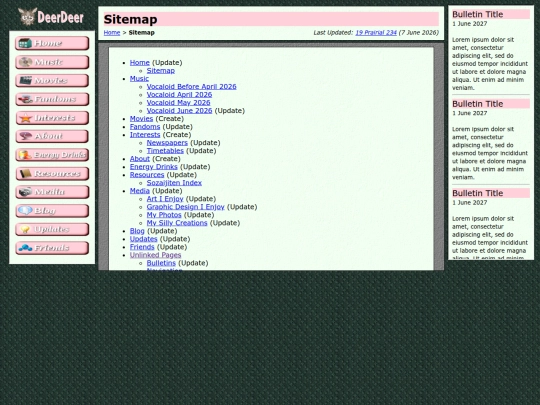Screen dimensions: 540x405
Task: Open the Resources sidebar button
Action: coord(52,174)
